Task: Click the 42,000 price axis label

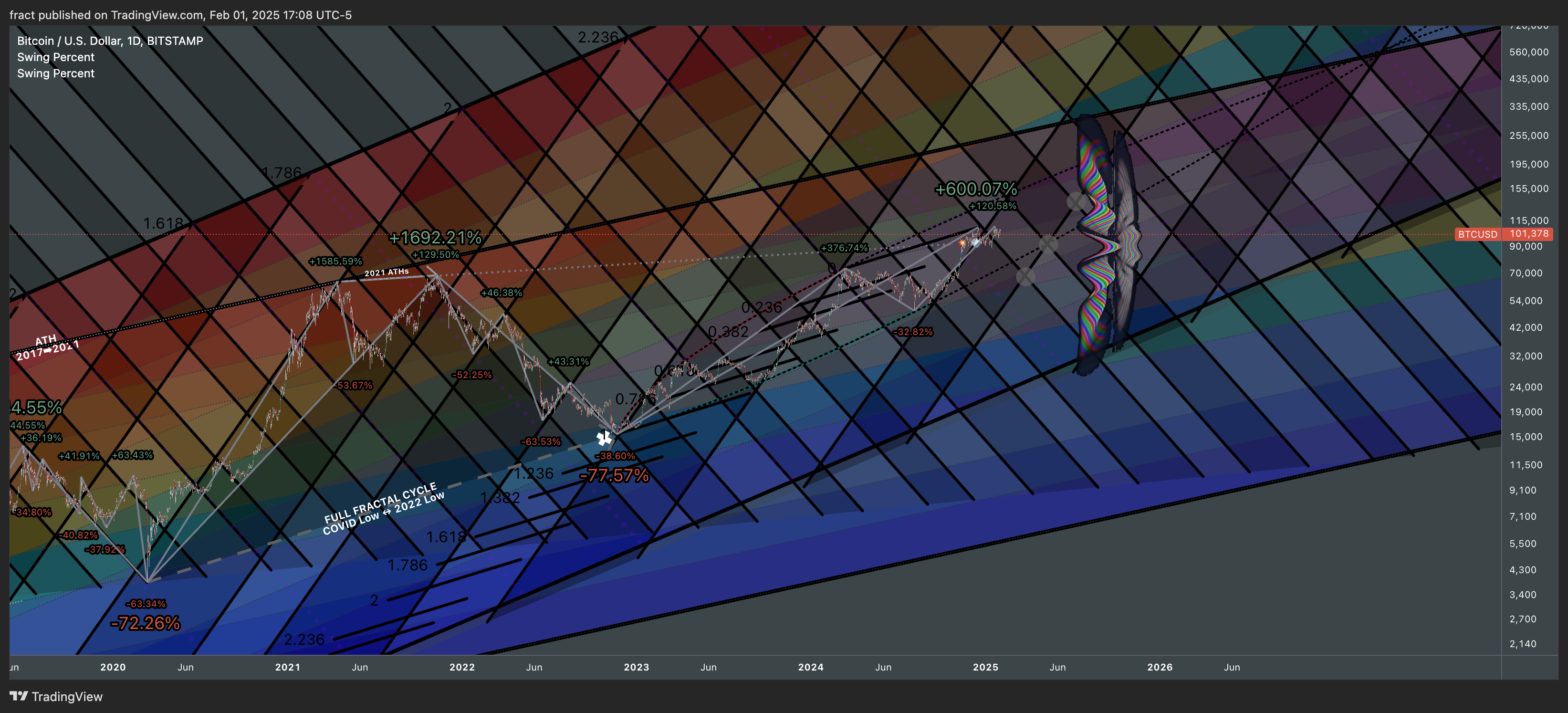Action: 1526,327
